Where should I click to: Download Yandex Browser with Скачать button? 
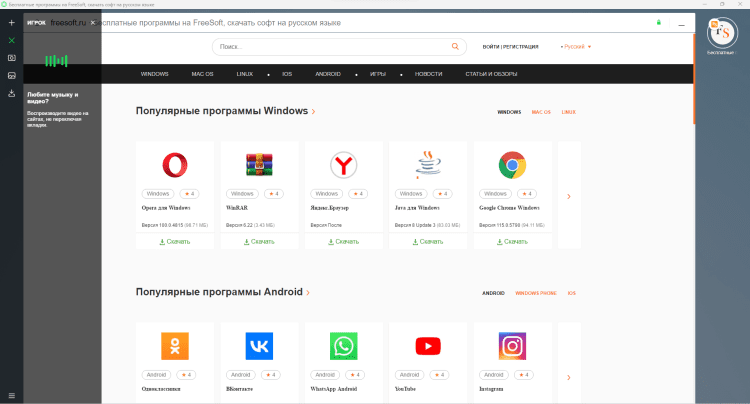click(343, 241)
